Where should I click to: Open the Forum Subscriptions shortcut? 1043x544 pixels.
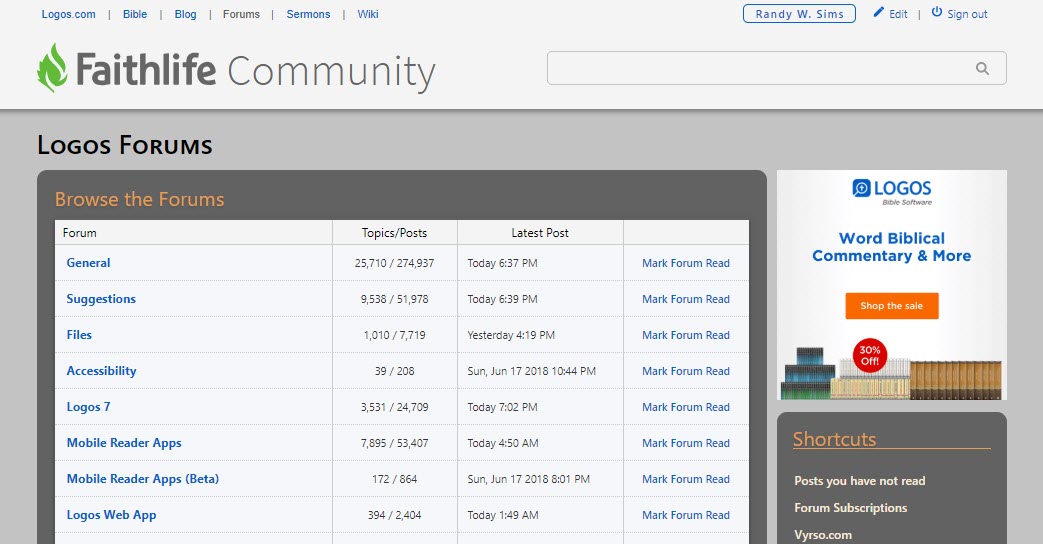coord(850,507)
